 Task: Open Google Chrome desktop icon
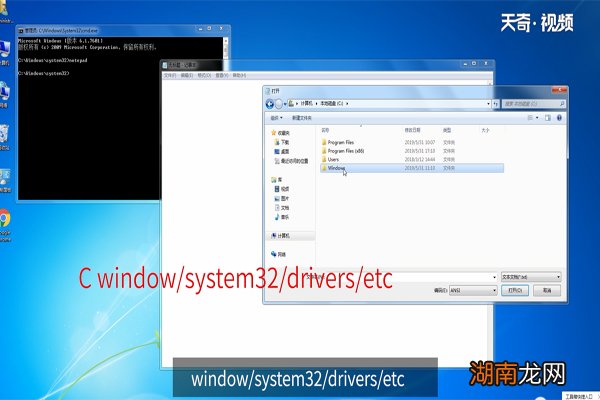coord(5,225)
